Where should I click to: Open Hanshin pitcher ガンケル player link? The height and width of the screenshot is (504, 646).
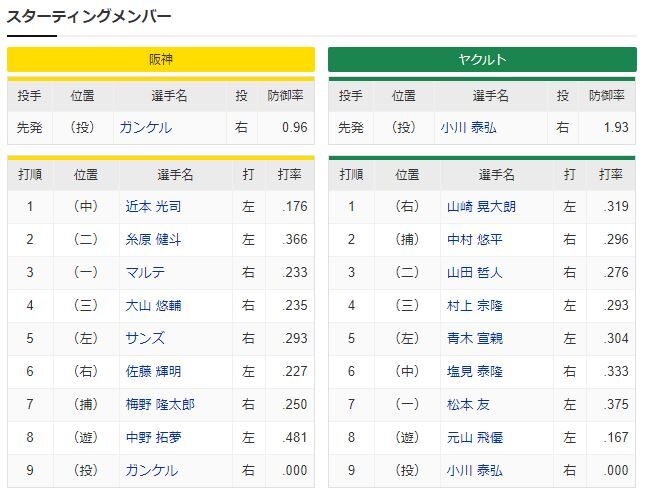tap(145, 128)
